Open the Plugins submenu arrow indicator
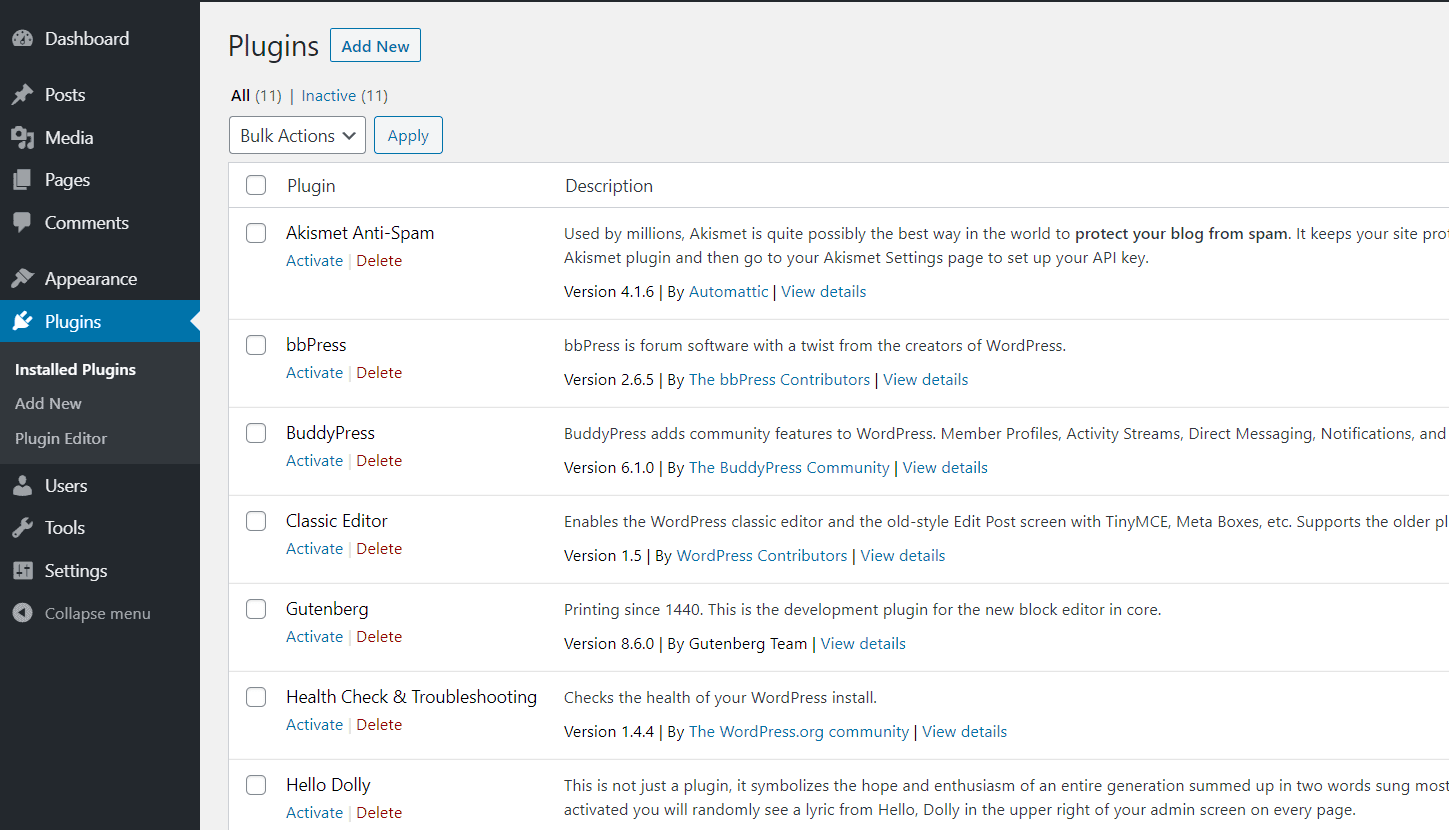1449x830 pixels. 193,321
